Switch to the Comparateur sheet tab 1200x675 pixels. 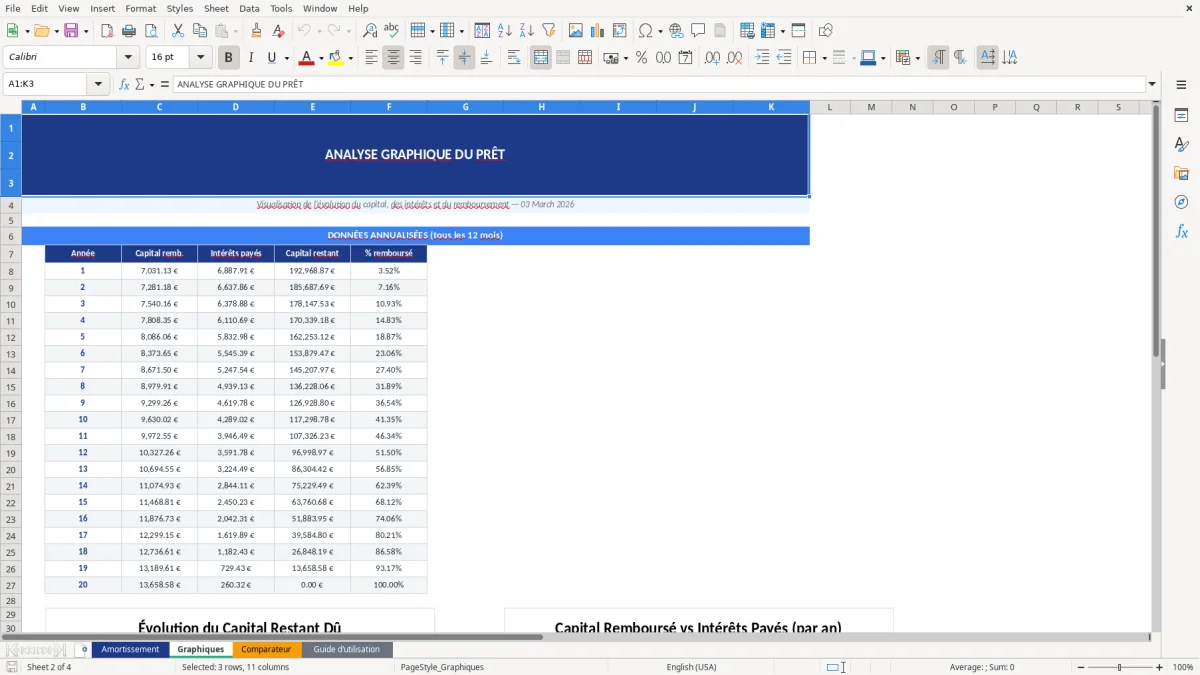point(267,649)
